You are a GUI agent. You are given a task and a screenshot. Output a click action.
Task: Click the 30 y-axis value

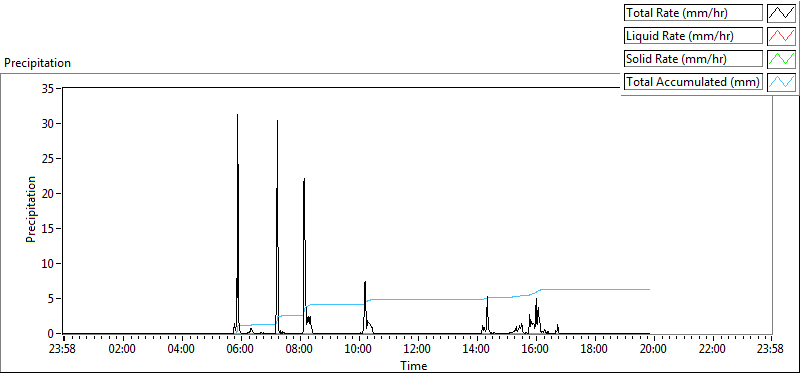pos(49,123)
